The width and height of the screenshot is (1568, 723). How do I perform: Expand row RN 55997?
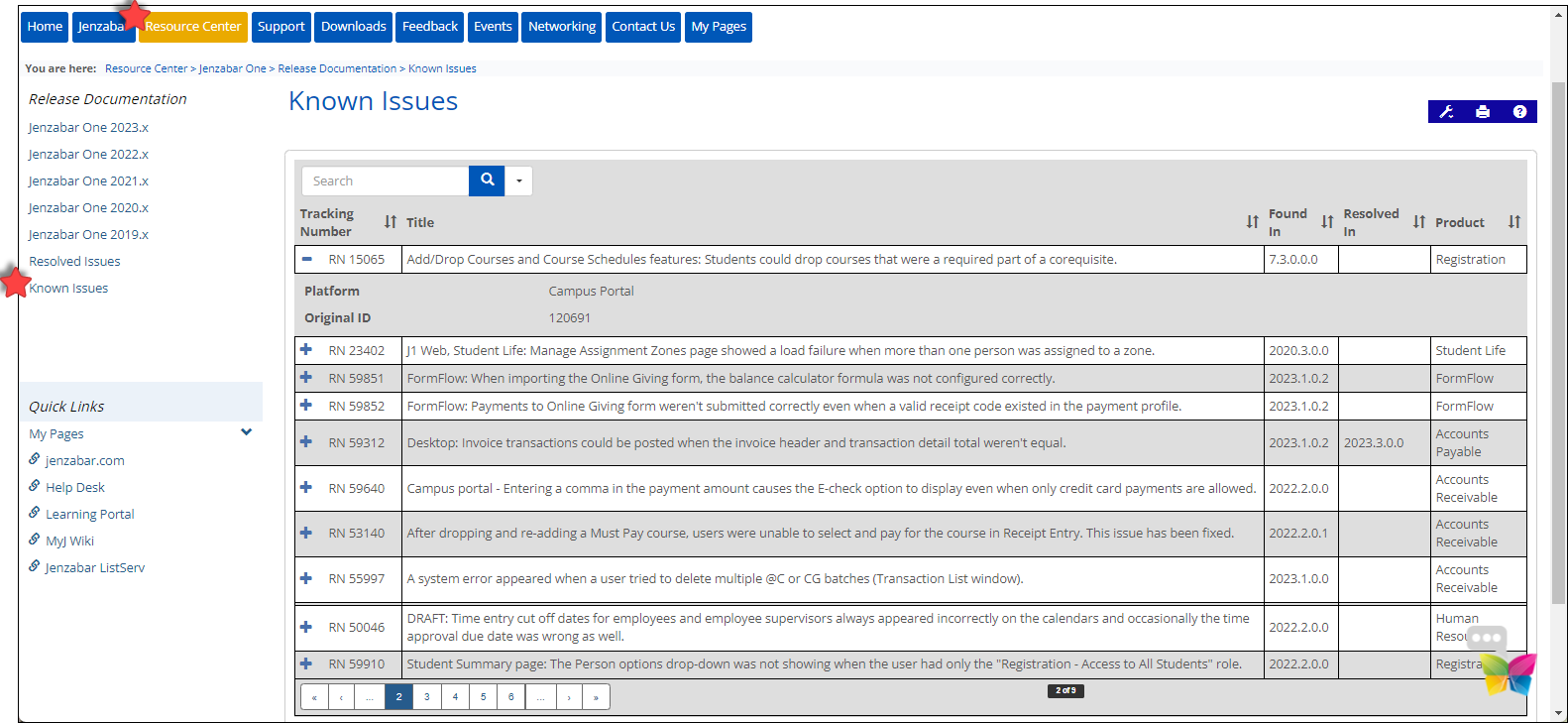click(x=306, y=578)
